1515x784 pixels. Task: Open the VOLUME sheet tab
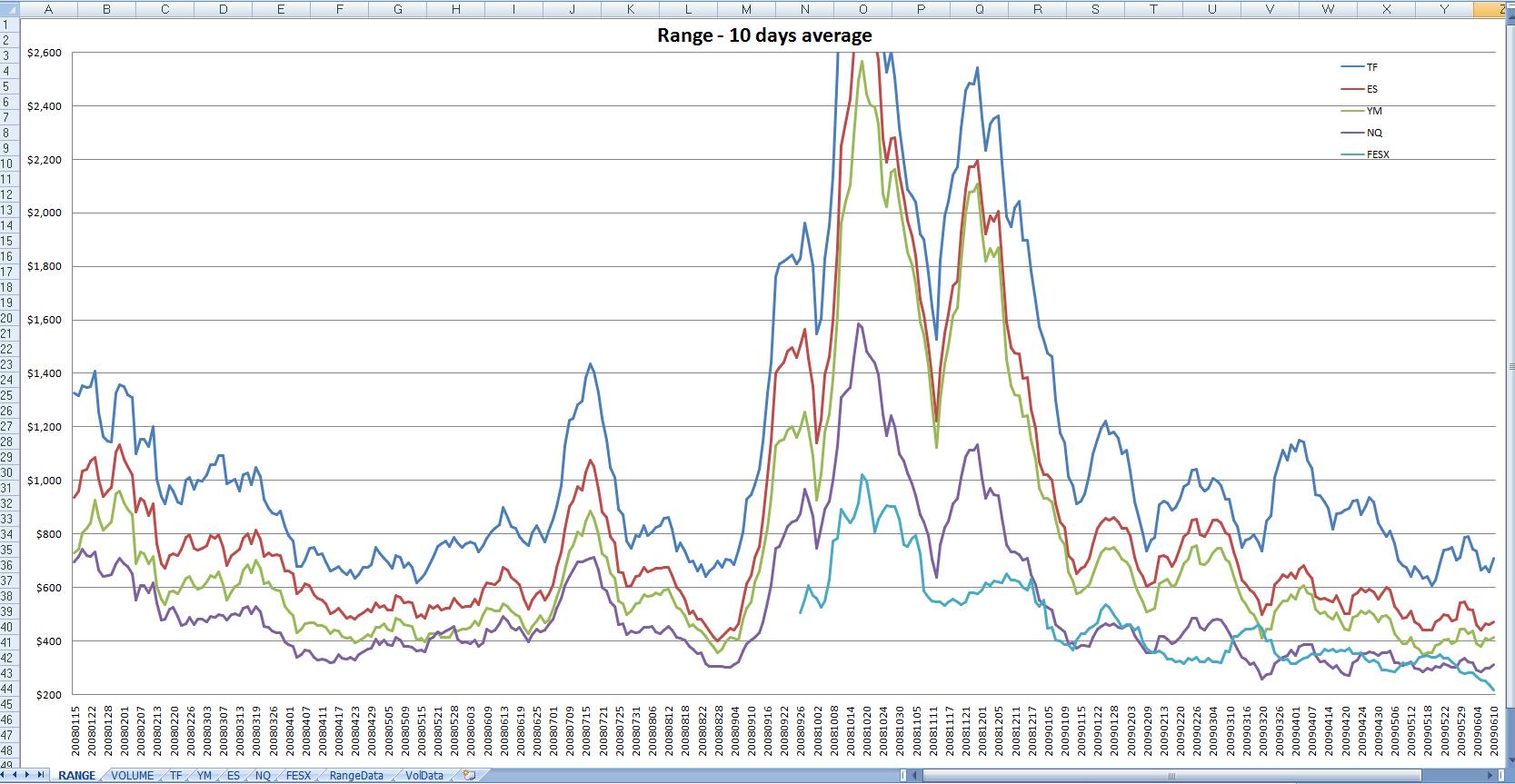pyautogui.click(x=133, y=775)
